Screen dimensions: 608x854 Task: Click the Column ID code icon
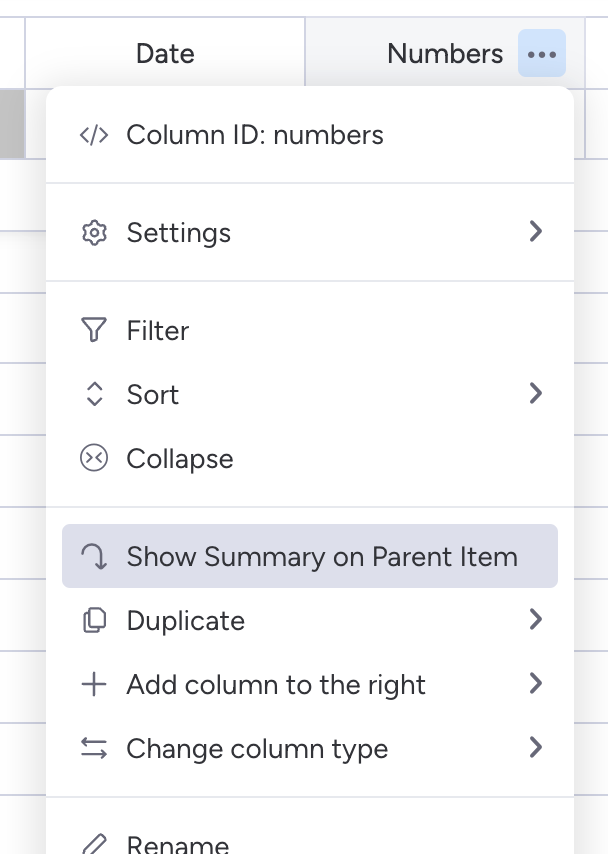pyautogui.click(x=94, y=134)
